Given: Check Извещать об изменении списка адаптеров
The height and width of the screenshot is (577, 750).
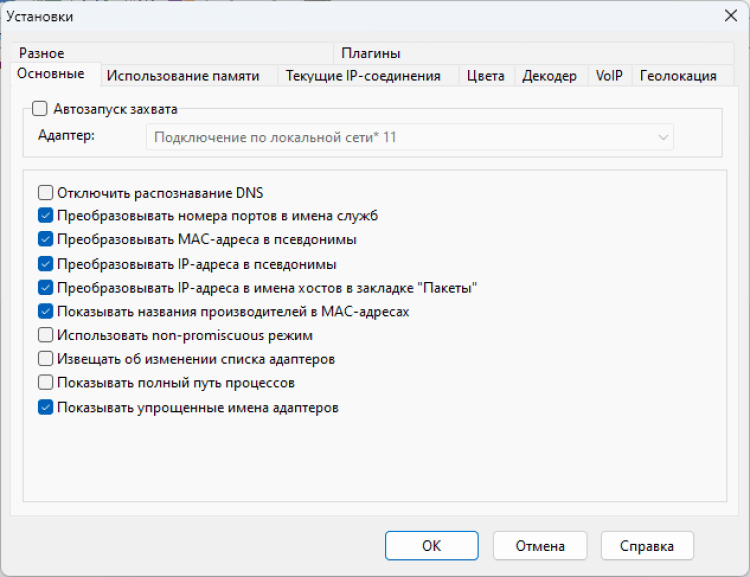Looking at the screenshot, I should (x=45, y=359).
